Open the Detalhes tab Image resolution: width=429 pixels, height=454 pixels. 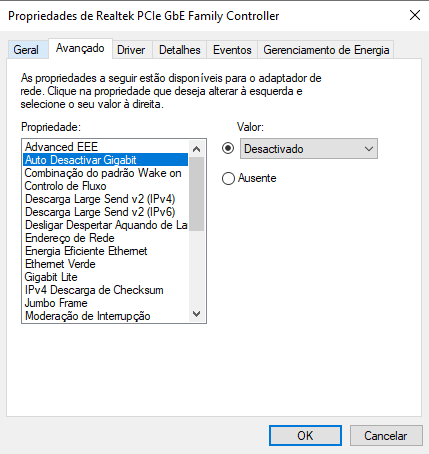click(x=180, y=50)
